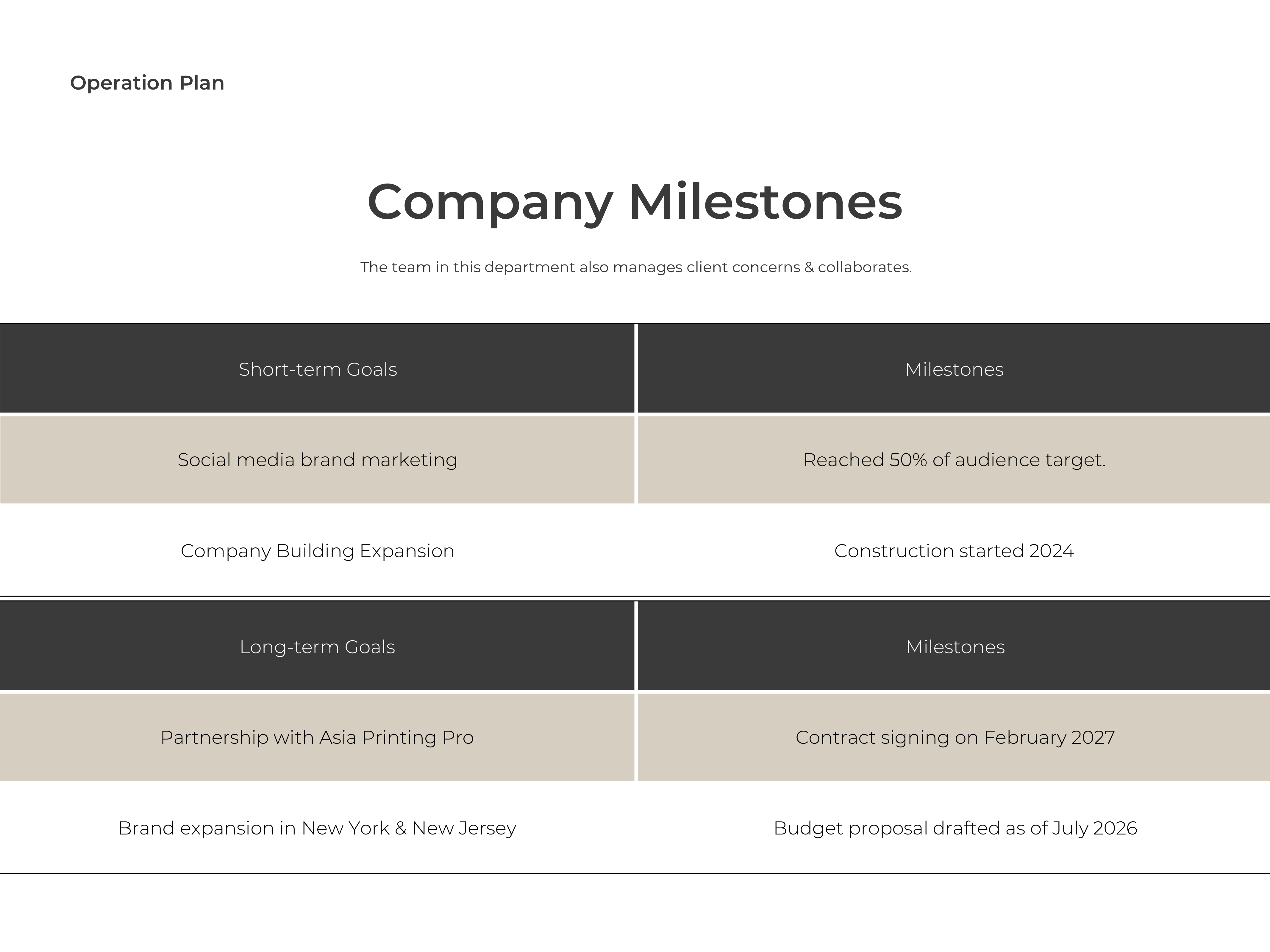Select the Short-term Goals header cell
The height and width of the screenshot is (952, 1270).
318,368
